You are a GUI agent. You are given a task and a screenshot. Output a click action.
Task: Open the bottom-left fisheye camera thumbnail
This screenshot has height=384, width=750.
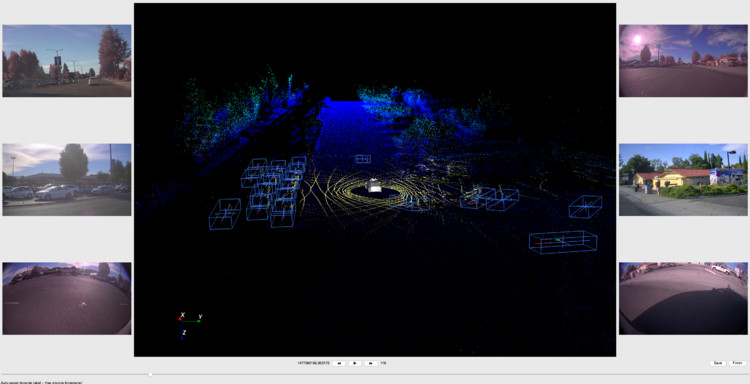tap(66, 298)
